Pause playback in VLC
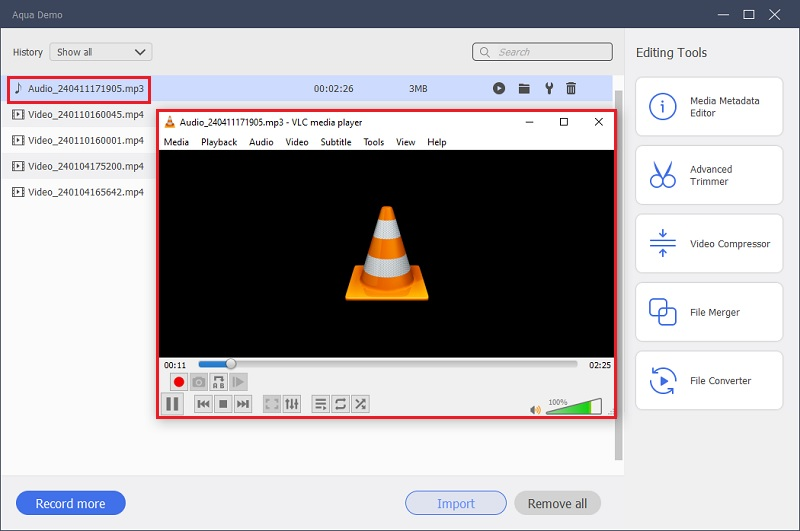800x531 pixels. pos(172,404)
